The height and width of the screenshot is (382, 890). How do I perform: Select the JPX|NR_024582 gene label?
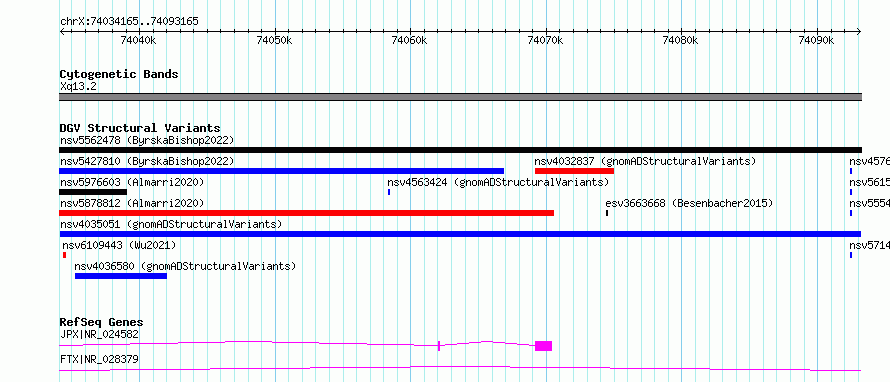pyautogui.click(x=99, y=334)
